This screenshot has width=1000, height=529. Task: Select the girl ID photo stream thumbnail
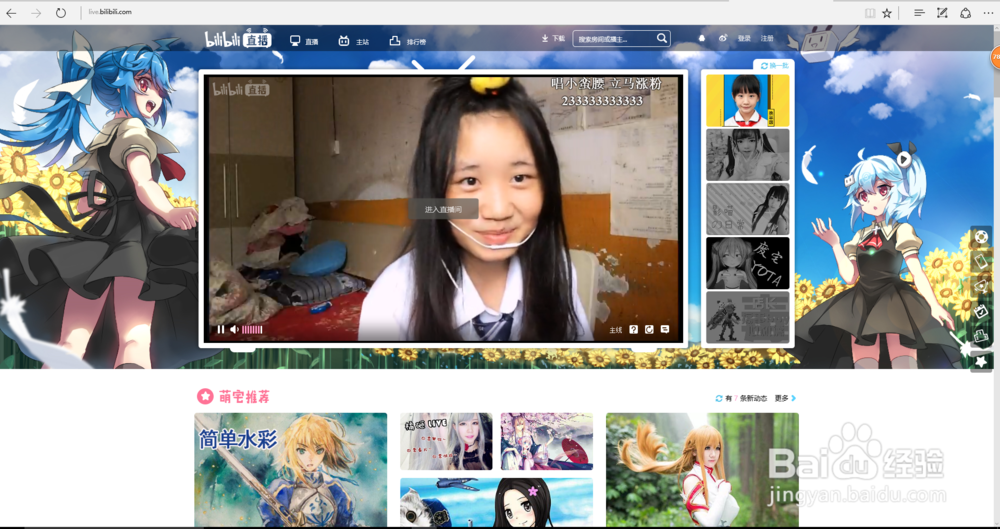[x=747, y=100]
